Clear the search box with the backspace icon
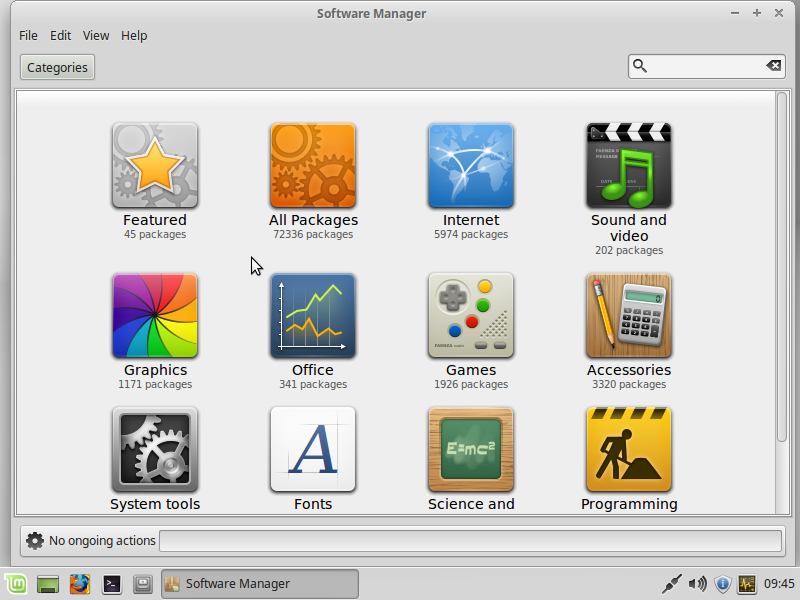The width and height of the screenshot is (800, 600). [774, 66]
